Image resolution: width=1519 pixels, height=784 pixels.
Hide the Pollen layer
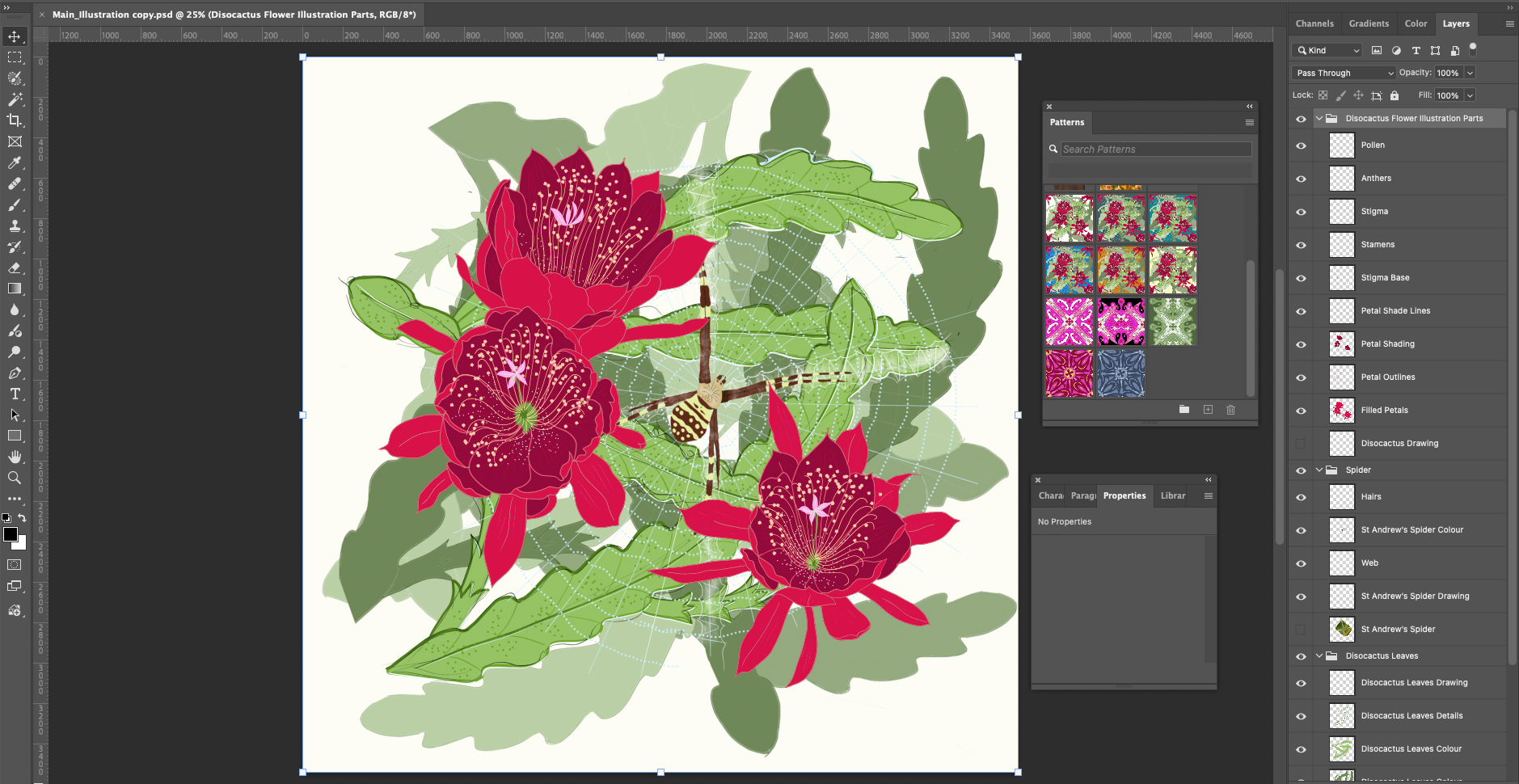1301,145
